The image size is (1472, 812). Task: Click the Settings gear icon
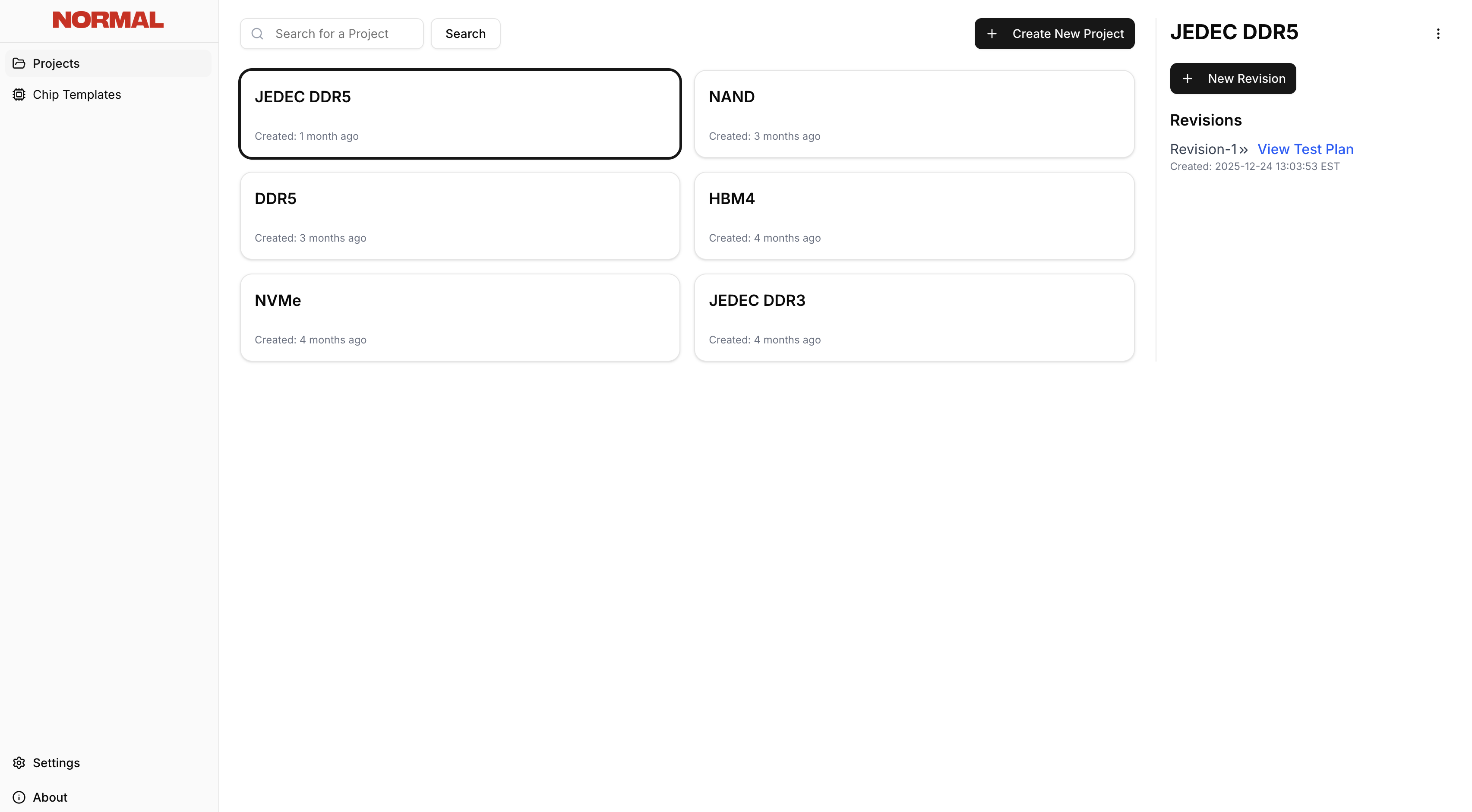[x=19, y=763]
